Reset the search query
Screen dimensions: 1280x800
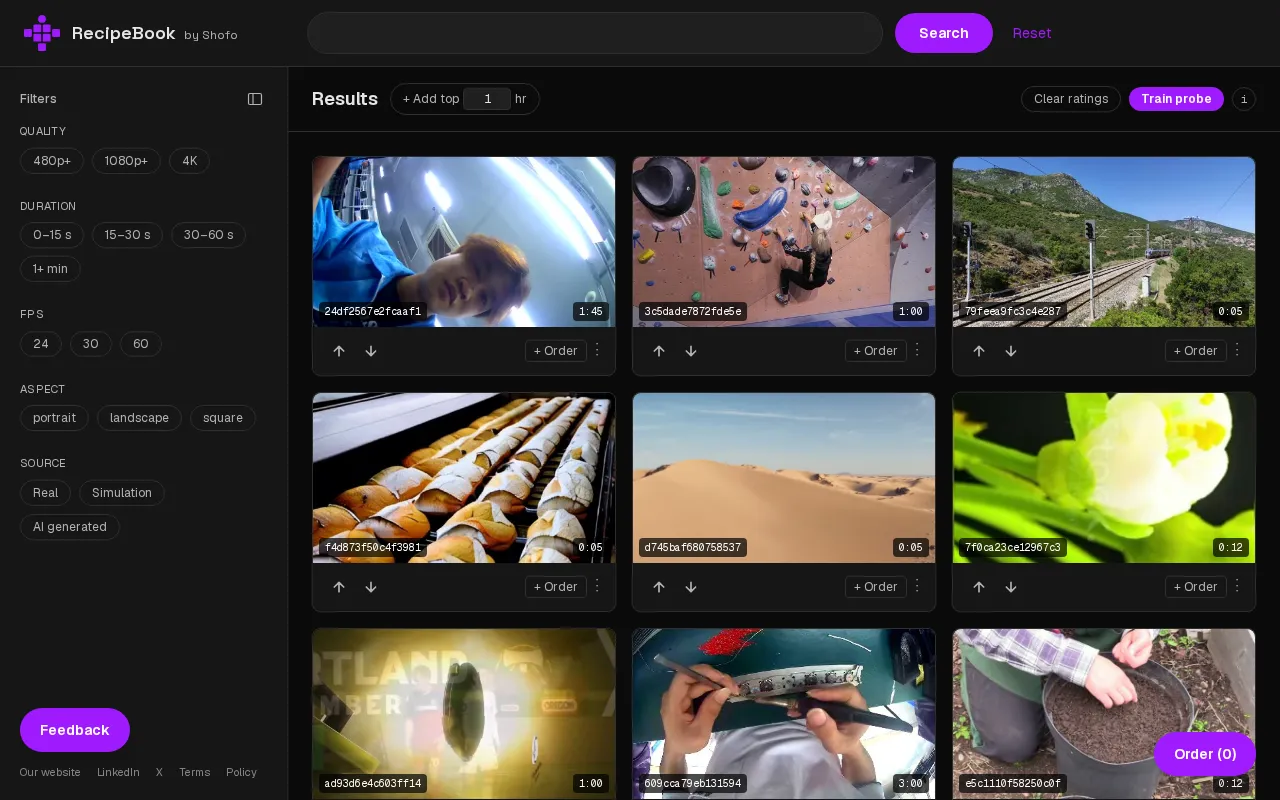1032,33
